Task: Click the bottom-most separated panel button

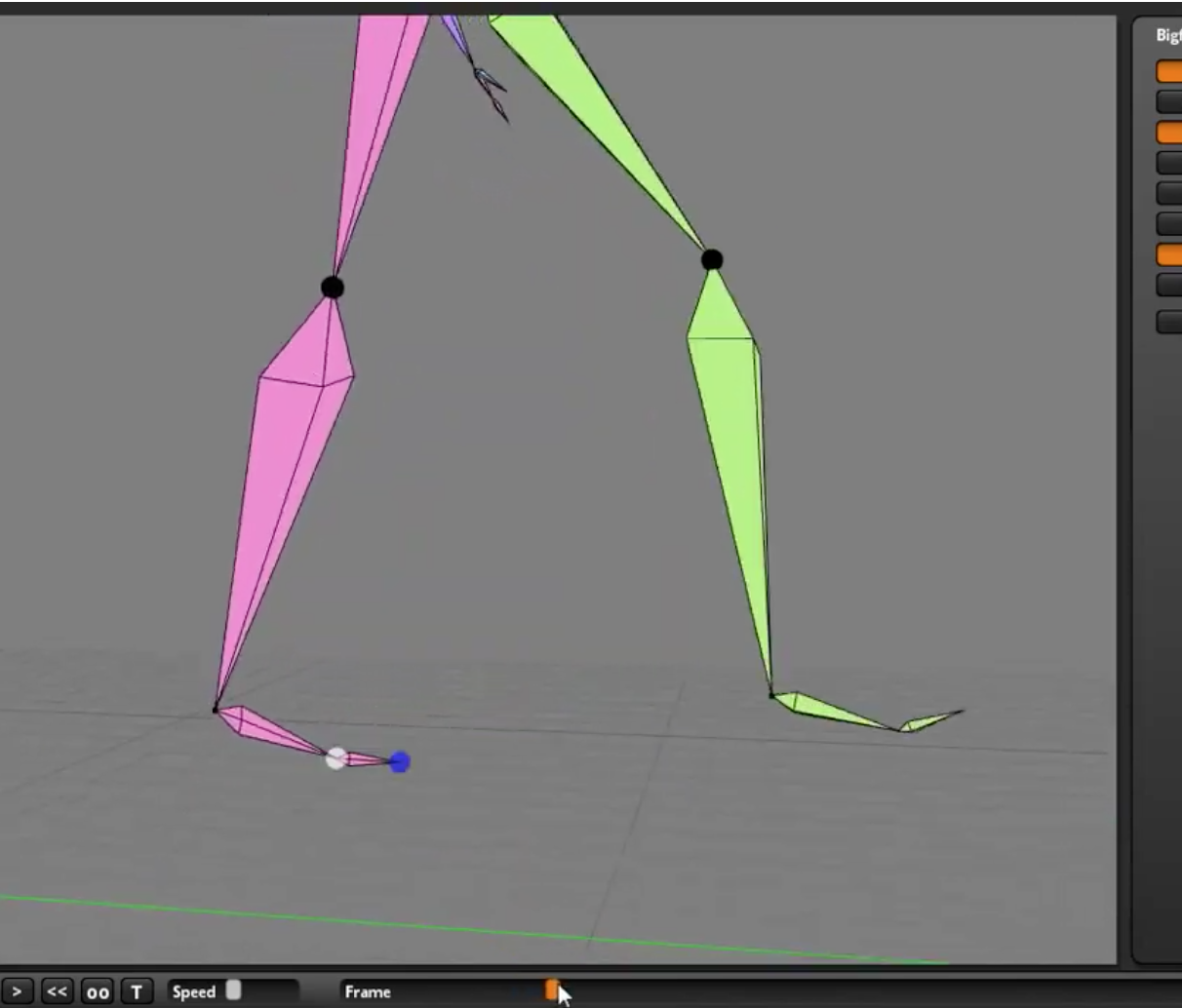Action: click(x=1169, y=322)
